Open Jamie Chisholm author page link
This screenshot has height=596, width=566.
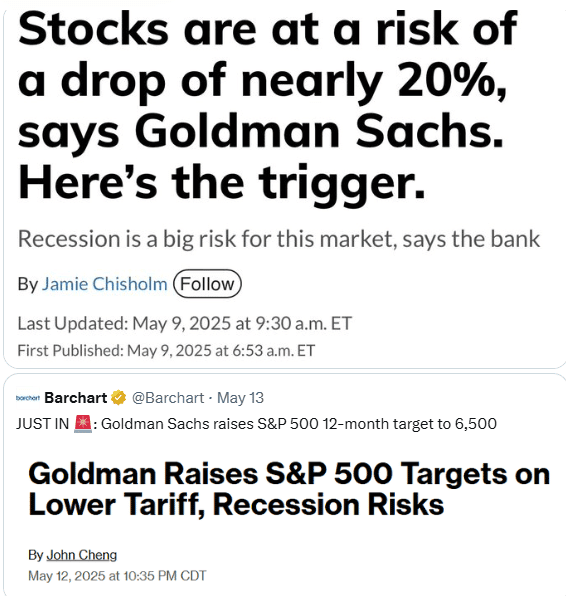pos(105,284)
